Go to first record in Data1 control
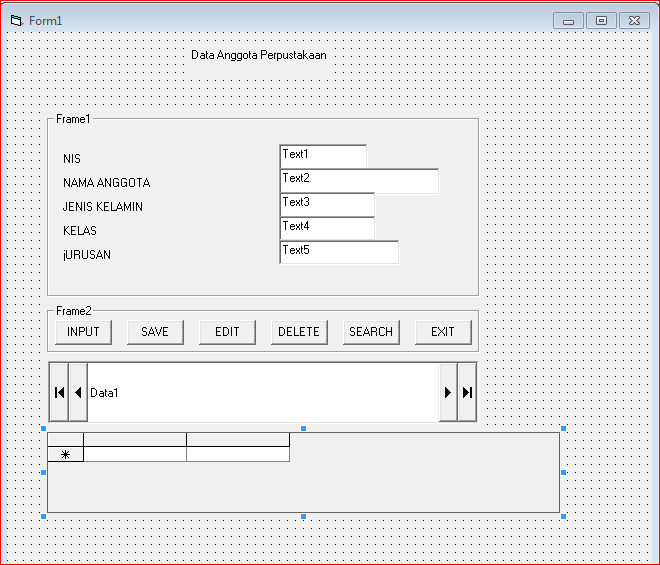The image size is (660, 565). pyautogui.click(x=59, y=392)
